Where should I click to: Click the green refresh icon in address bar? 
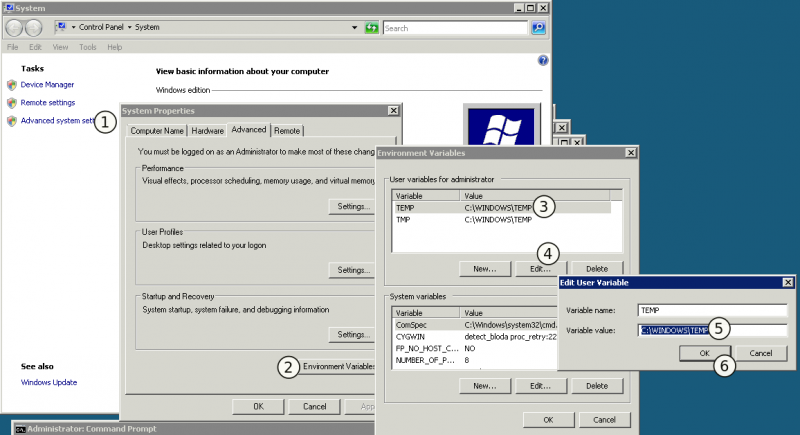click(371, 28)
